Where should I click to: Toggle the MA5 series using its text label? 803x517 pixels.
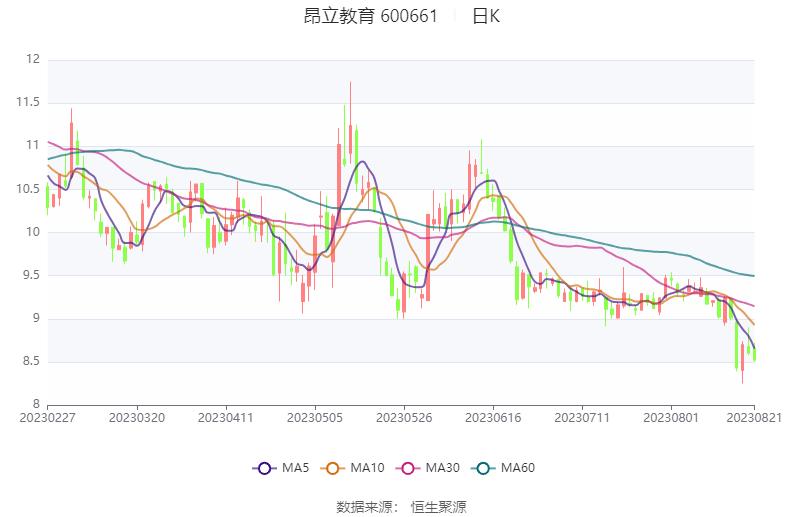pyautogui.click(x=295, y=468)
